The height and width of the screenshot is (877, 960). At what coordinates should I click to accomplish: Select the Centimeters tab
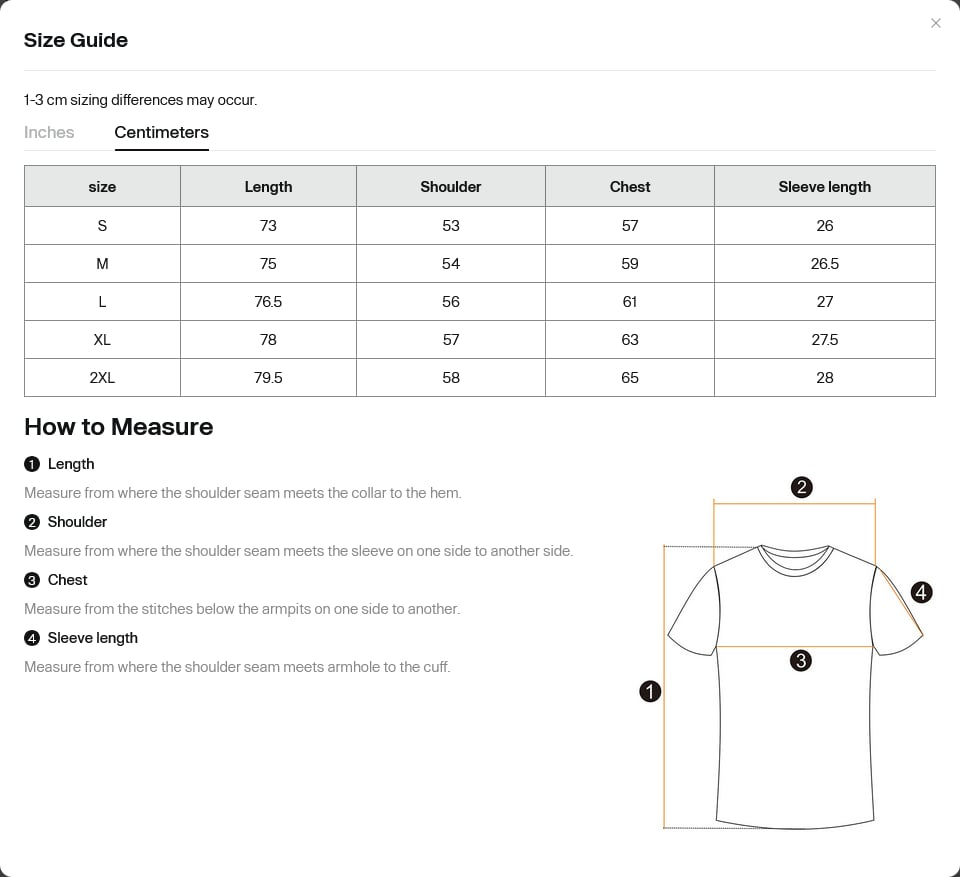pyautogui.click(x=162, y=132)
